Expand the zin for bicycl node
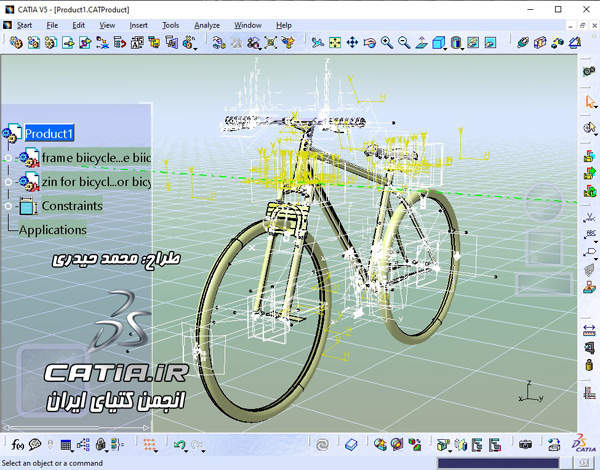Screen dimensions: 600x470 point(8,182)
